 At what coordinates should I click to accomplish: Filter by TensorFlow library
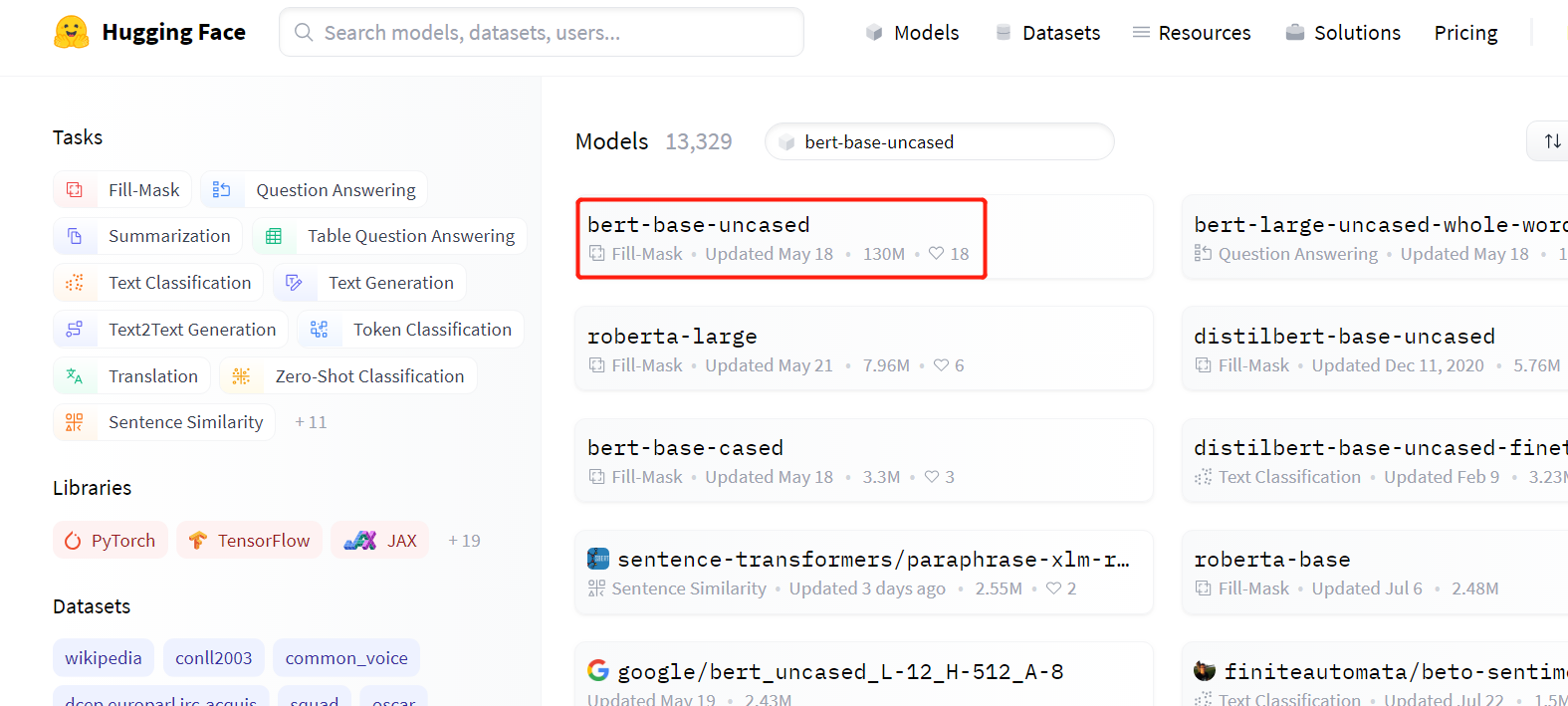click(250, 541)
